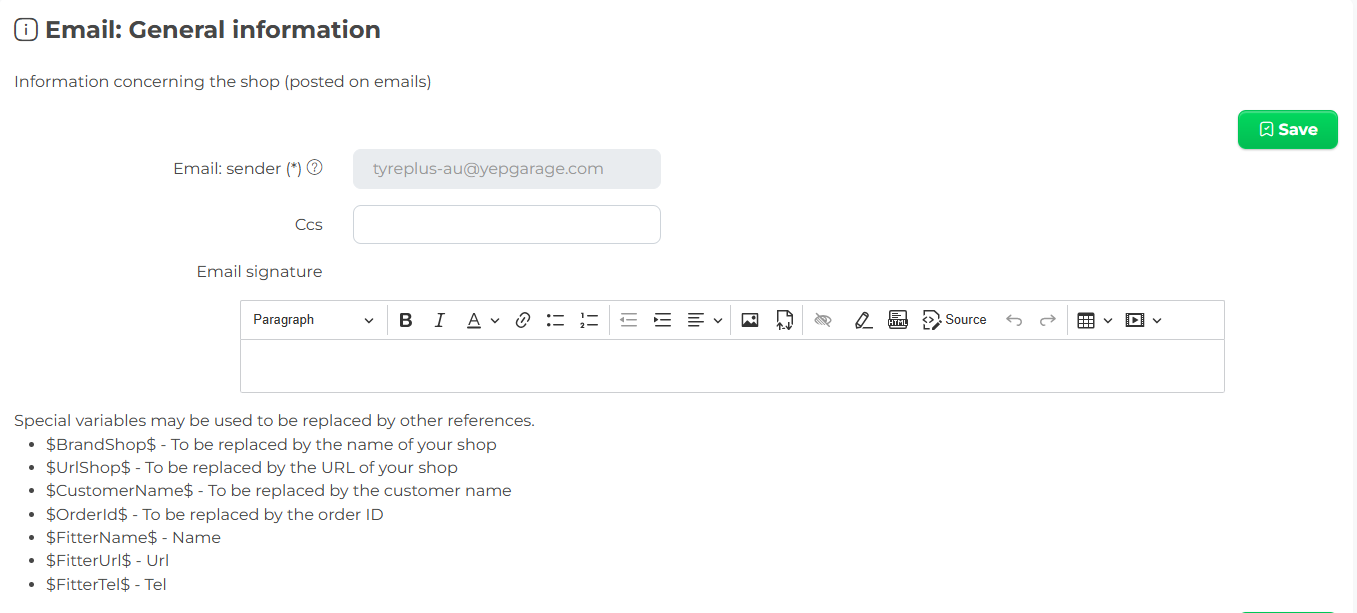Screen dimensions: 1357x613
Task: Click the file upload page icon
Action: [x=784, y=320]
